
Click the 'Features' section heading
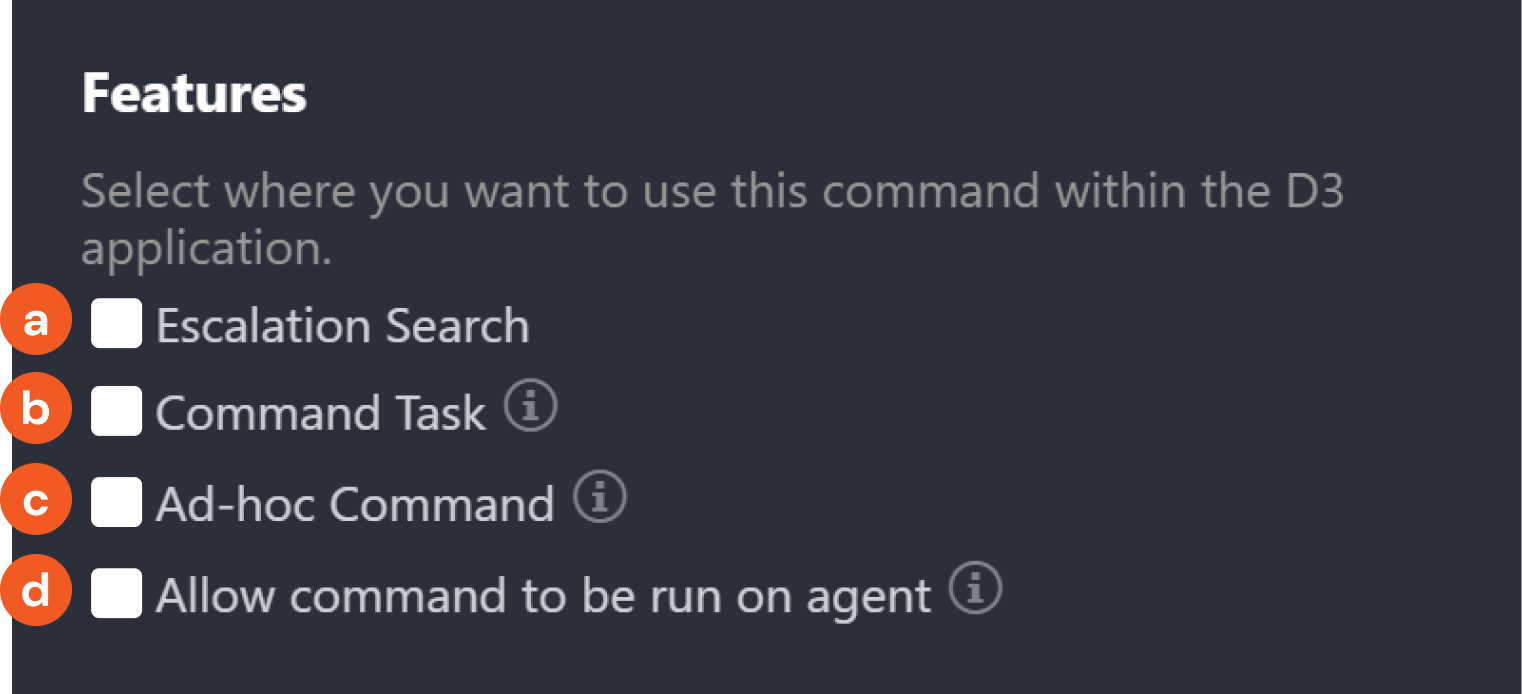[x=194, y=94]
